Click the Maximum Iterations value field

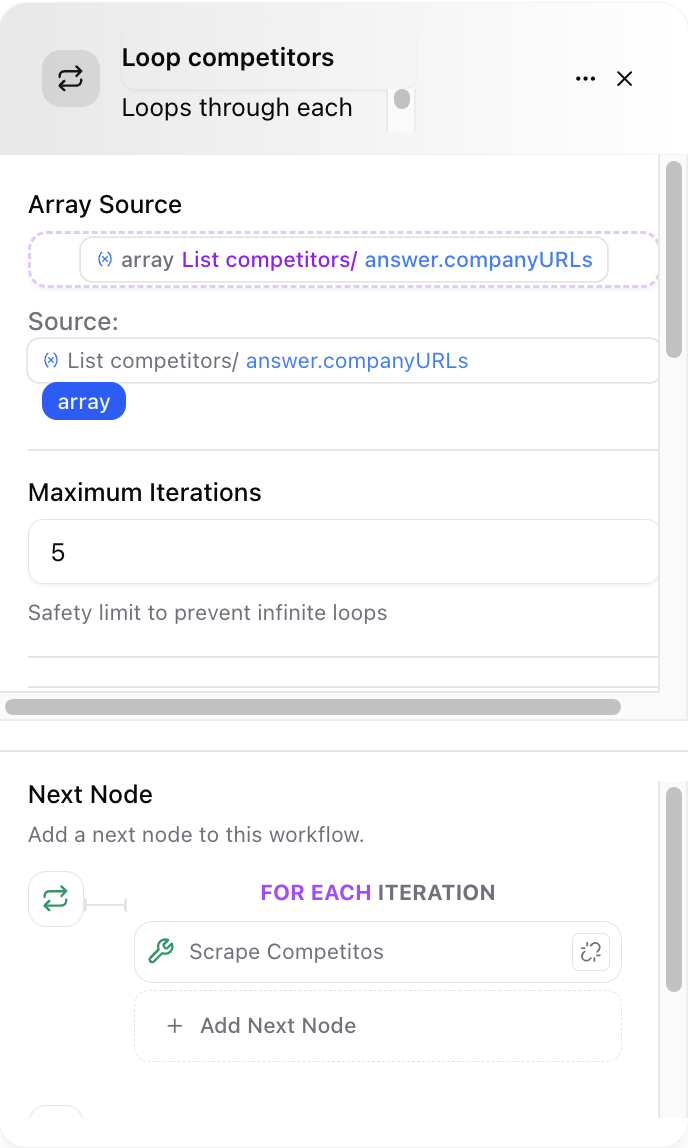pyautogui.click(x=344, y=551)
